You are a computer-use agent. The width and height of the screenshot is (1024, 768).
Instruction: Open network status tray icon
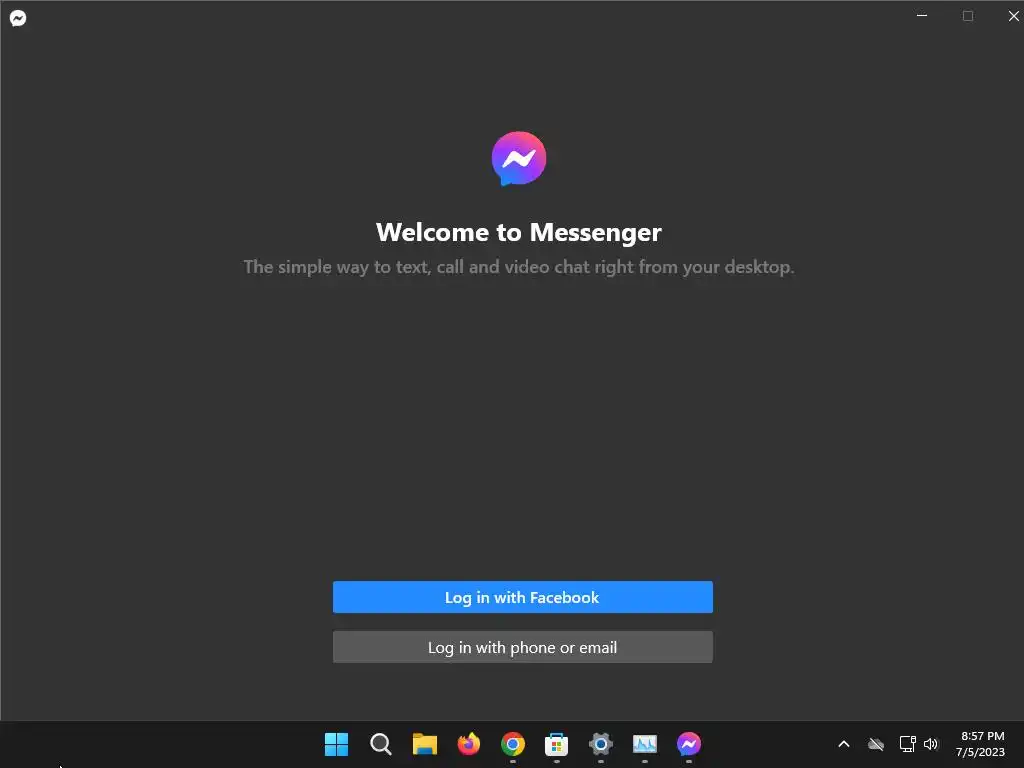(907, 744)
